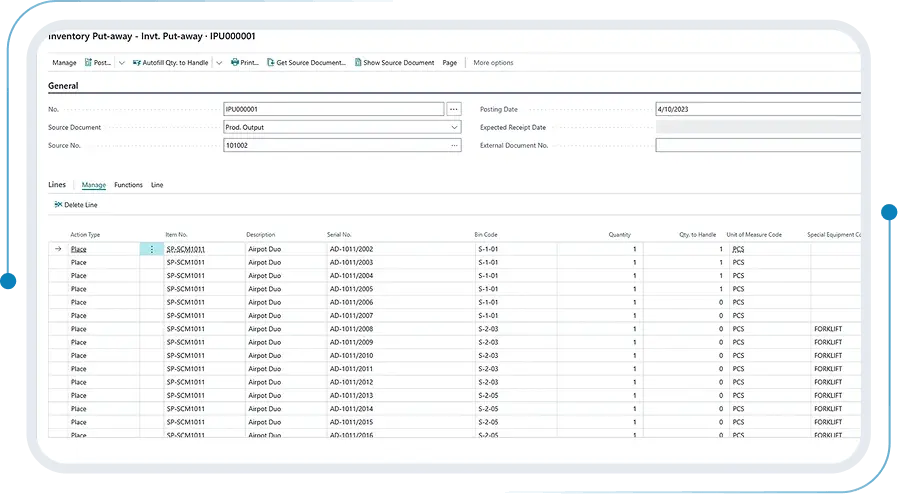Click bin code in AD-1011/2013 row
This screenshot has height=494, width=898.
pos(488,396)
